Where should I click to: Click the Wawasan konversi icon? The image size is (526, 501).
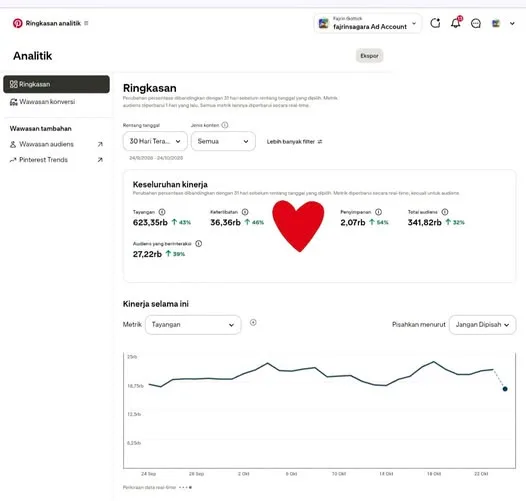pyautogui.click(x=13, y=102)
